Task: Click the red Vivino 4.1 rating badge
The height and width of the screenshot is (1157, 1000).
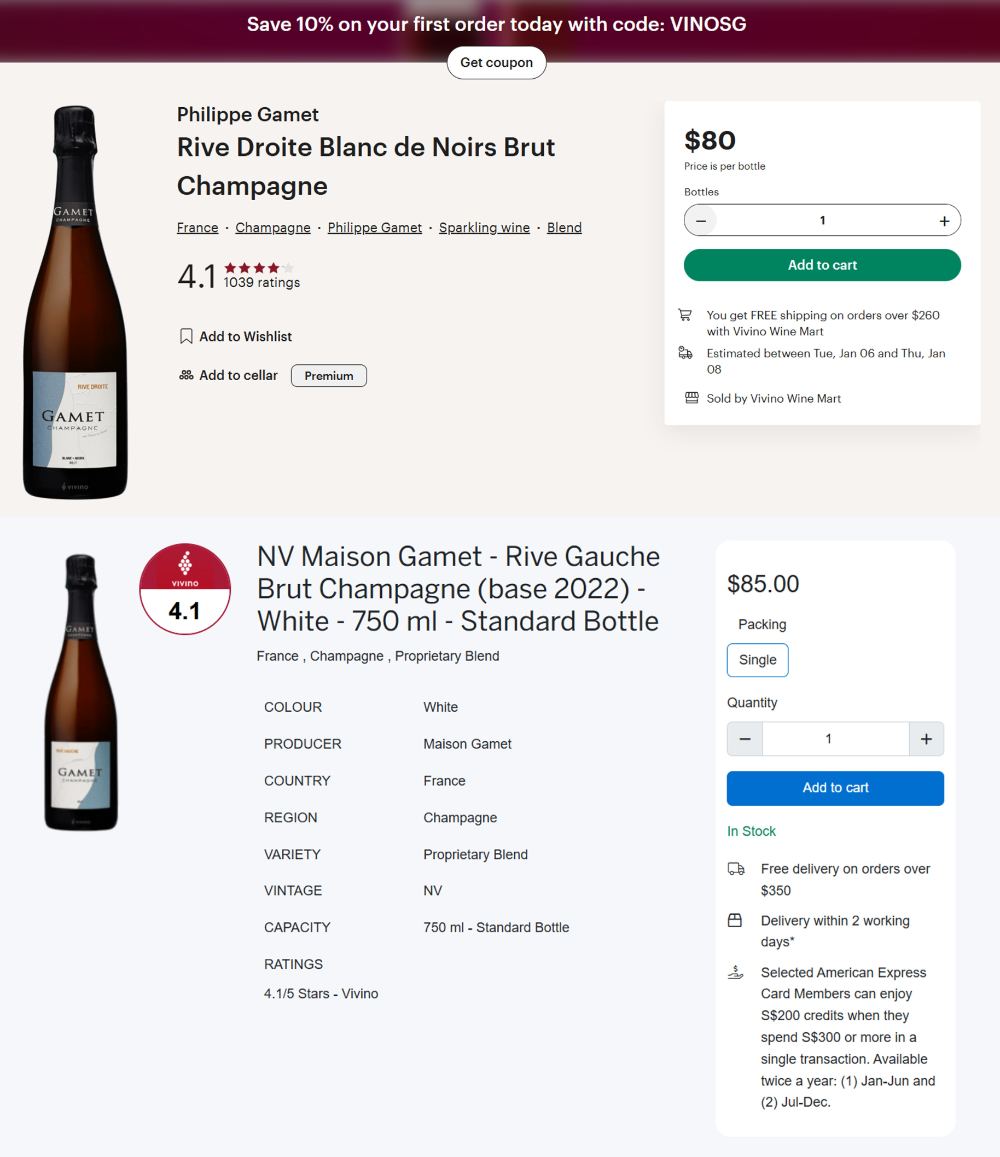Action: click(185, 589)
